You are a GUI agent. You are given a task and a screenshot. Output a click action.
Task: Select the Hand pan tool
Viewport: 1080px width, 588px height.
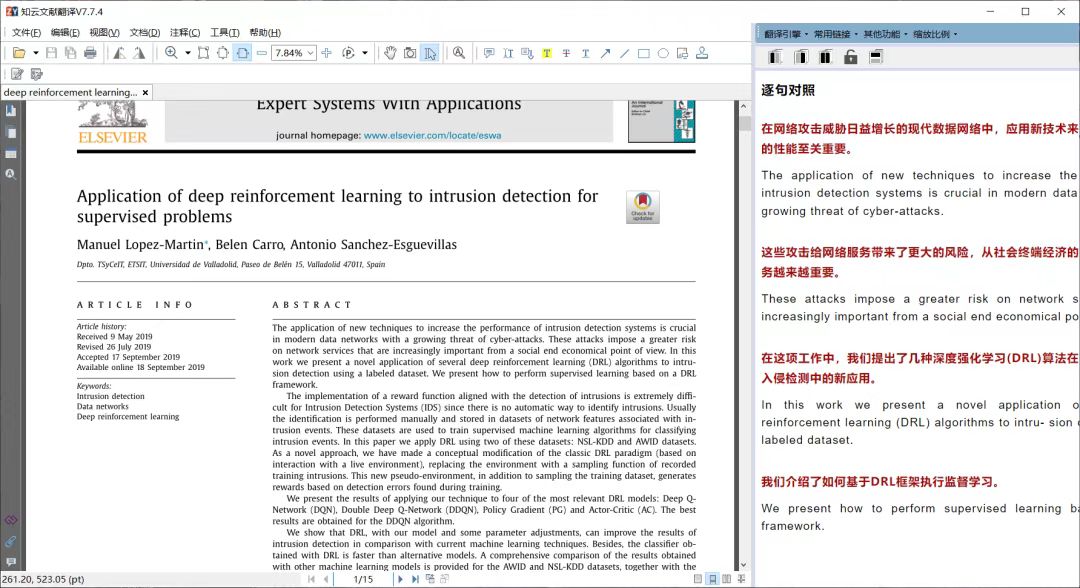click(x=390, y=53)
